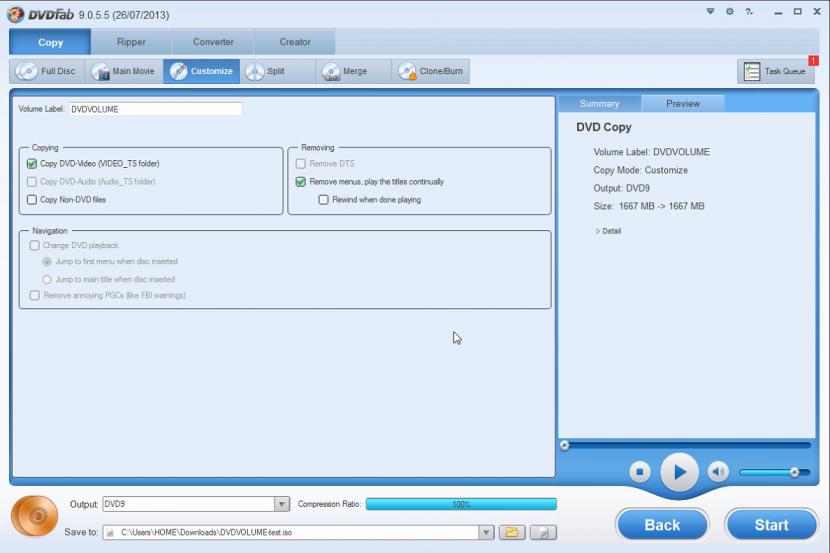This screenshot has width=830, height=553.
Task: Click the 'Copy Mode: Customize' summary text
Action: [x=640, y=170]
